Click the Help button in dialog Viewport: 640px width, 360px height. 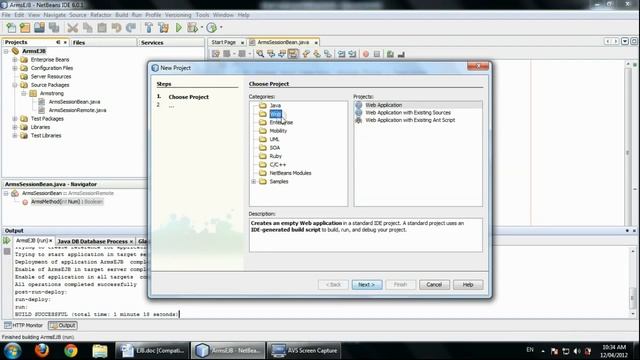point(468,284)
